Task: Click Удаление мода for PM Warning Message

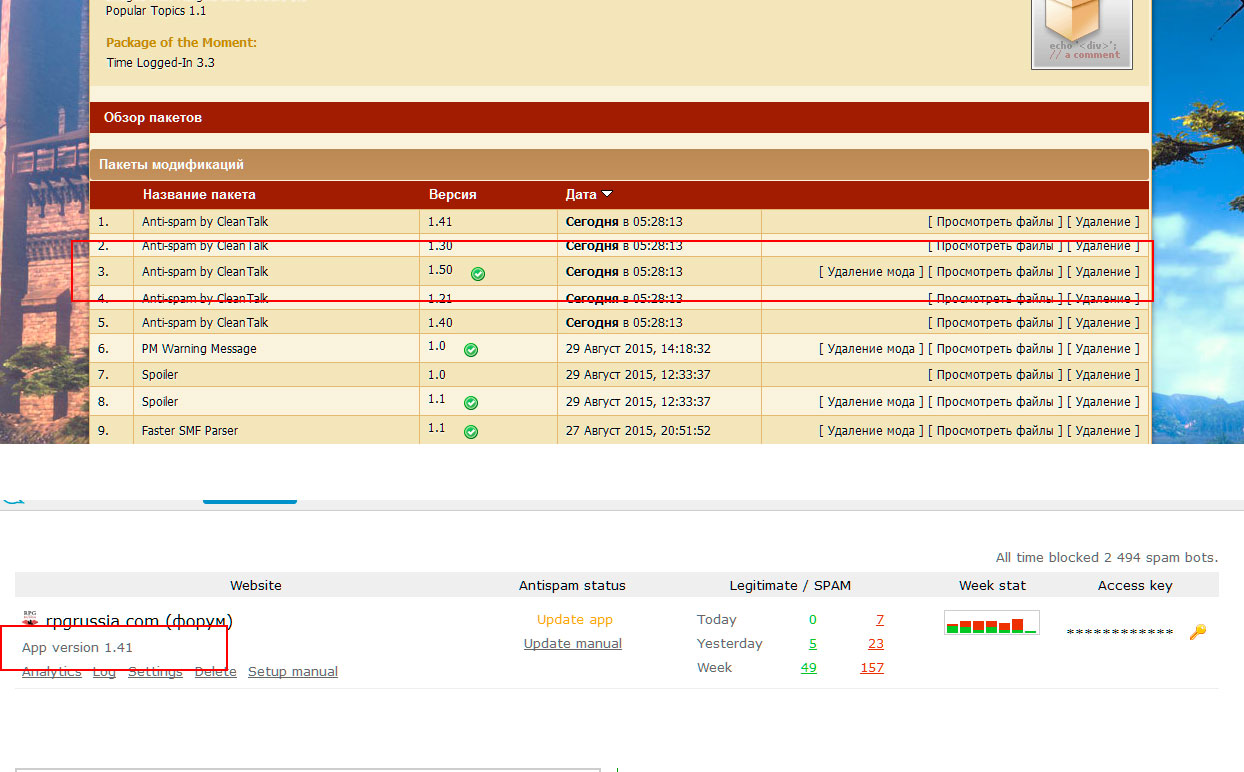Action: (871, 348)
